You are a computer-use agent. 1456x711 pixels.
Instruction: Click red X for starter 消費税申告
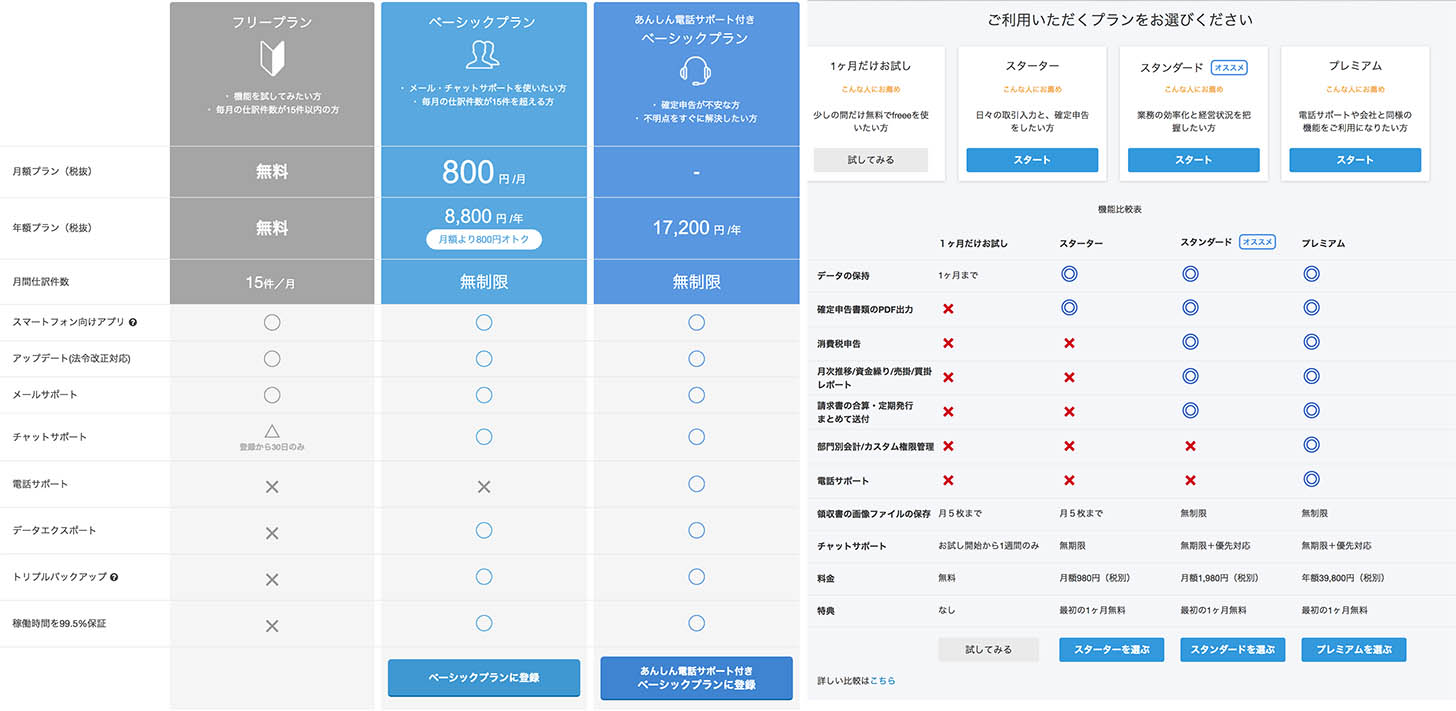point(1069,343)
